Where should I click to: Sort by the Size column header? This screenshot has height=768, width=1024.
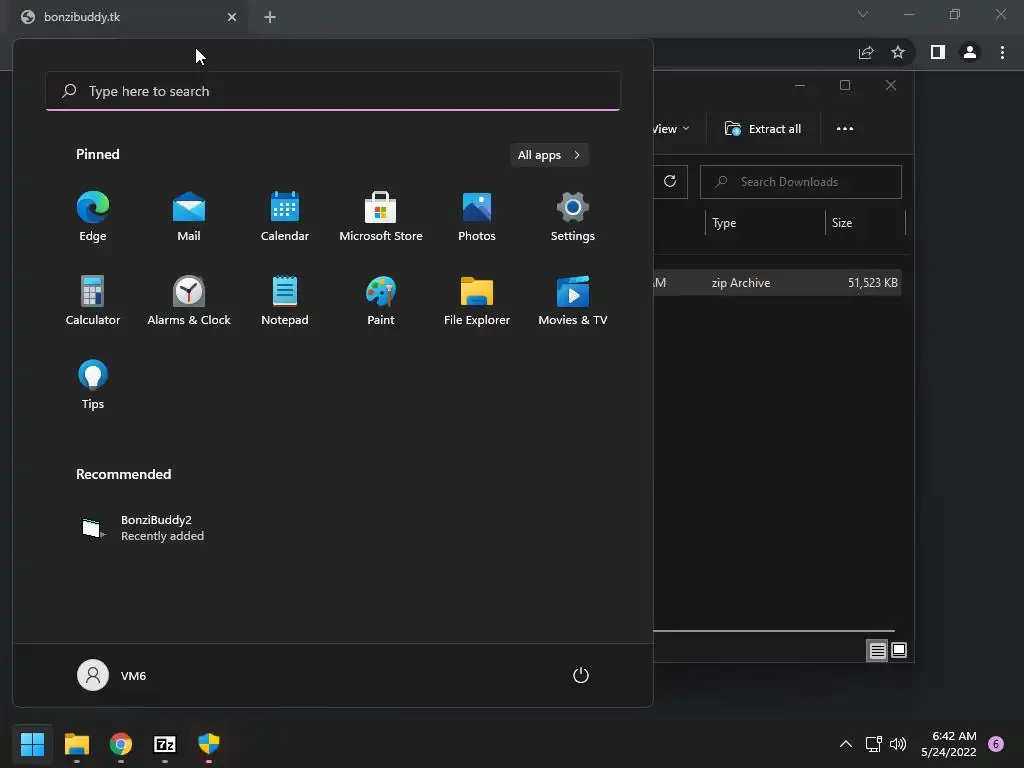pyautogui.click(x=865, y=223)
